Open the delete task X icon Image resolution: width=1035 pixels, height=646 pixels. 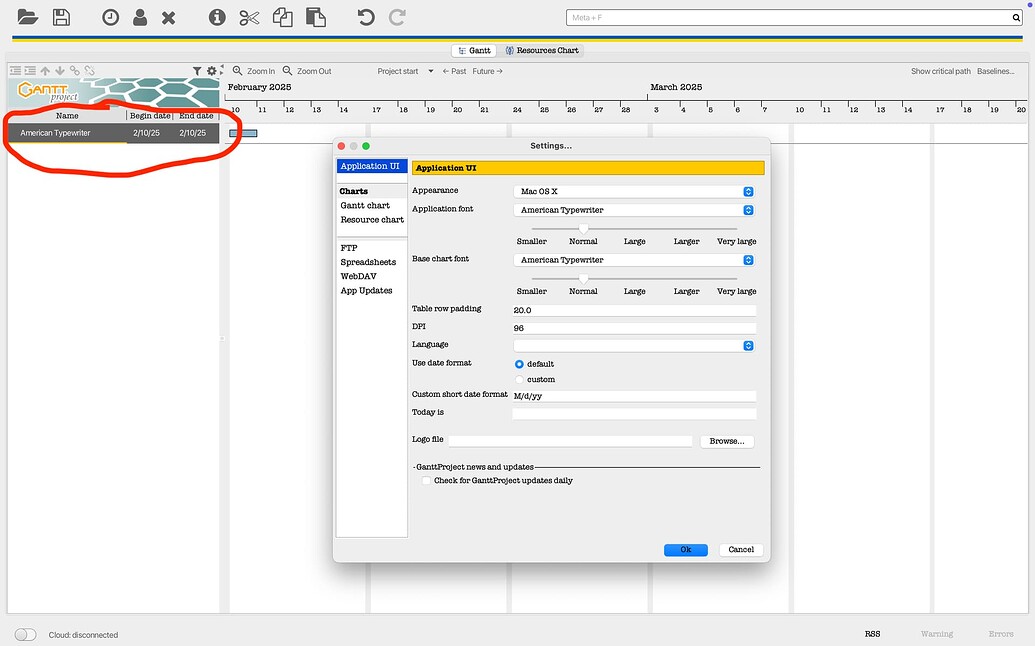168,16
